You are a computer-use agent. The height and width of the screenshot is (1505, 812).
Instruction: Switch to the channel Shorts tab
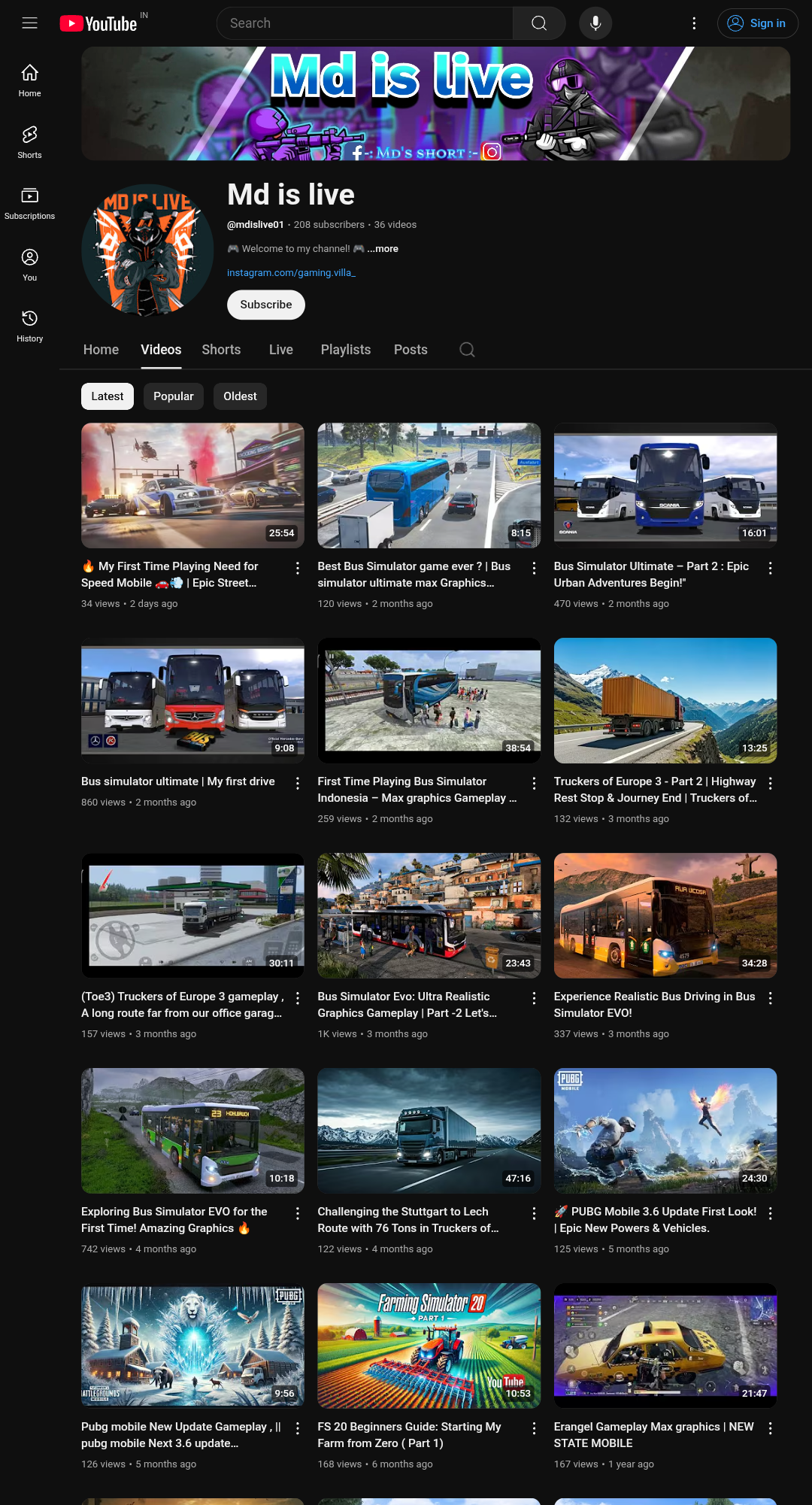pyautogui.click(x=221, y=350)
